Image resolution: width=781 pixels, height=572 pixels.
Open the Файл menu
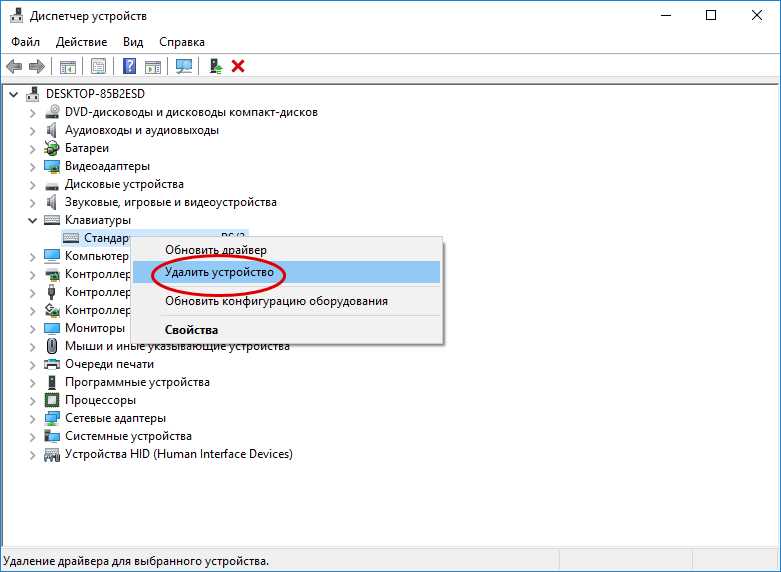25,42
